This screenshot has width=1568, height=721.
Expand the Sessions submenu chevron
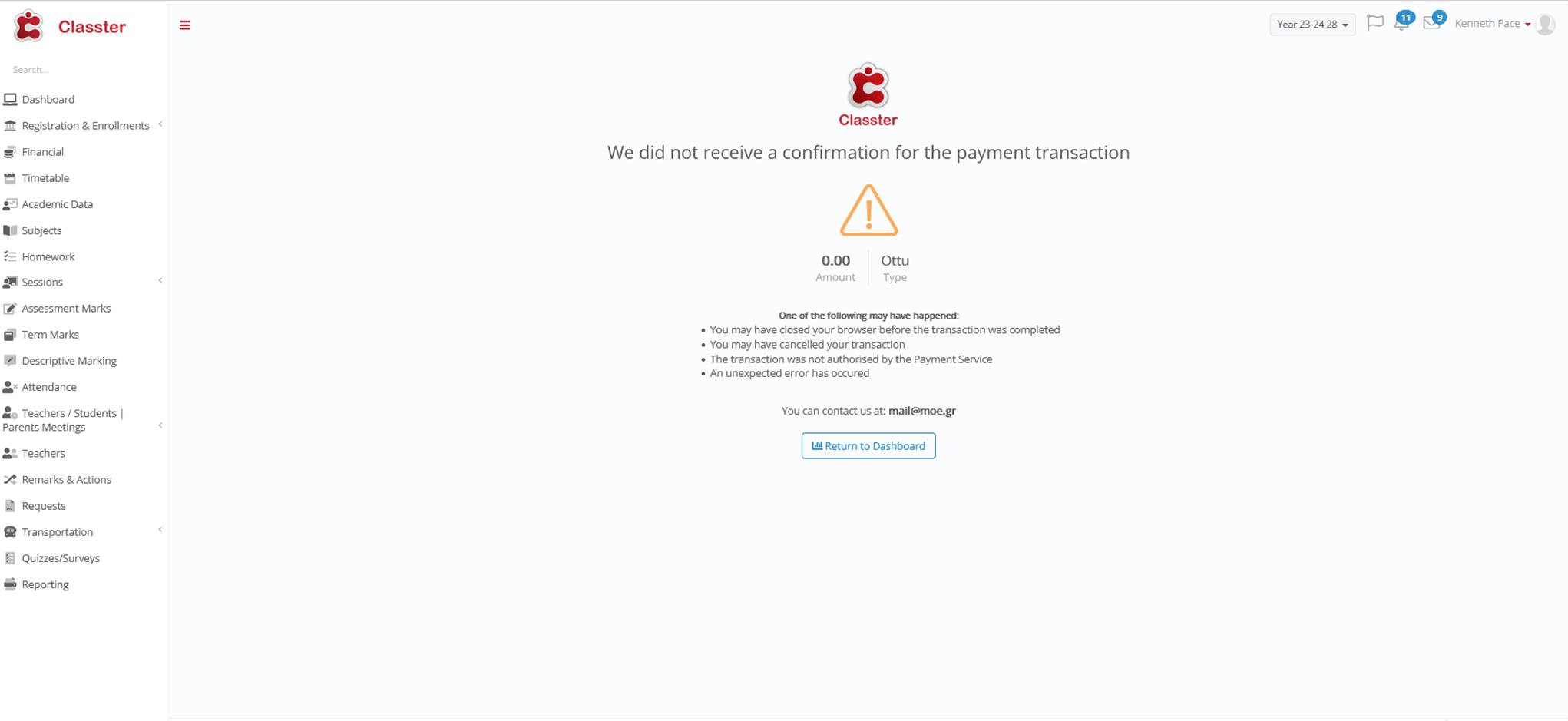click(160, 281)
